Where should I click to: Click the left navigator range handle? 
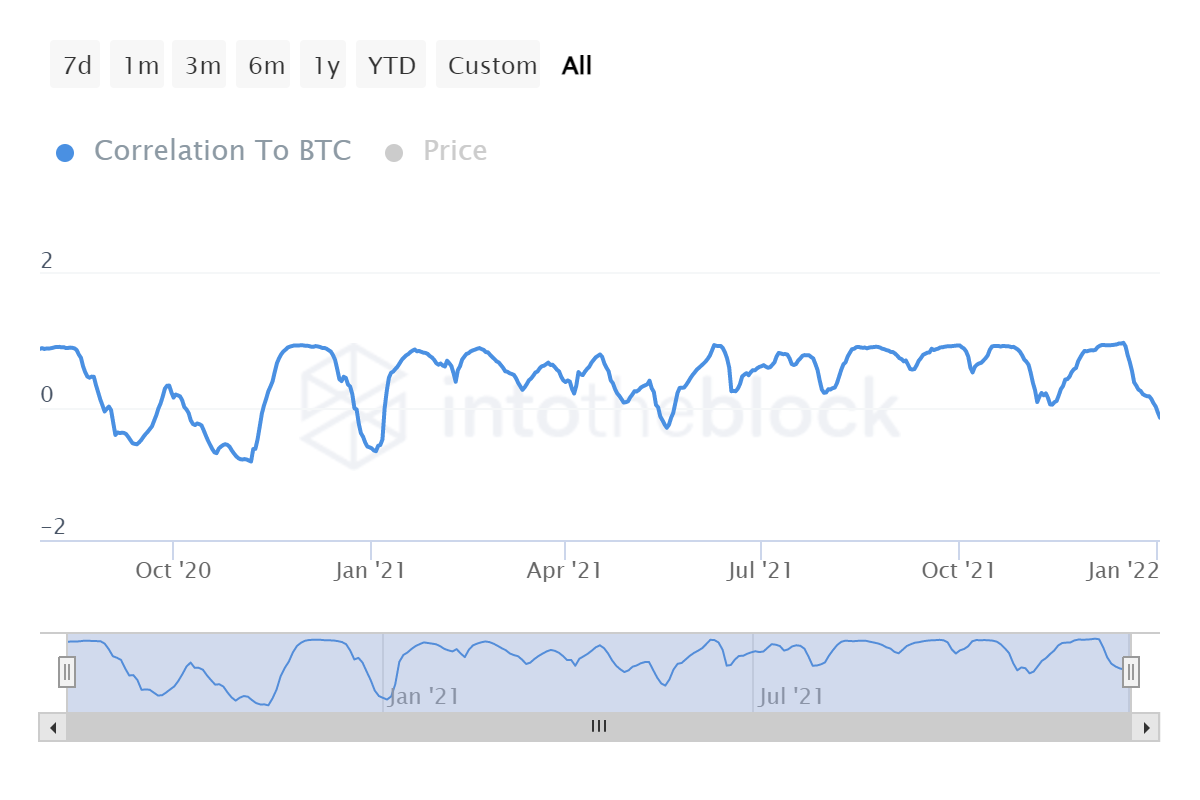[67, 672]
